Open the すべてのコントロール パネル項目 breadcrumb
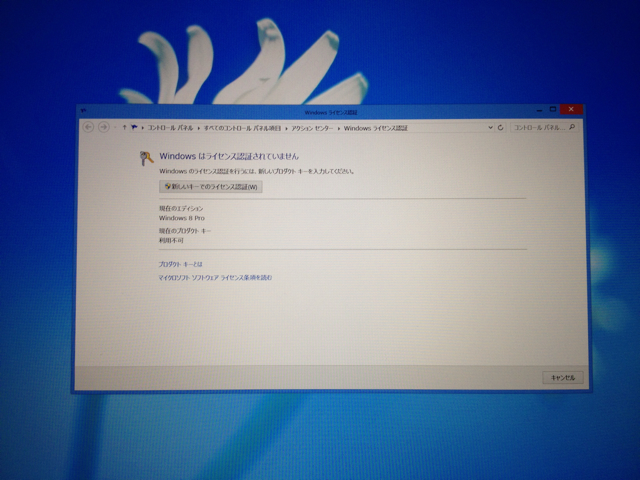This screenshot has width=640, height=480. 242,128
